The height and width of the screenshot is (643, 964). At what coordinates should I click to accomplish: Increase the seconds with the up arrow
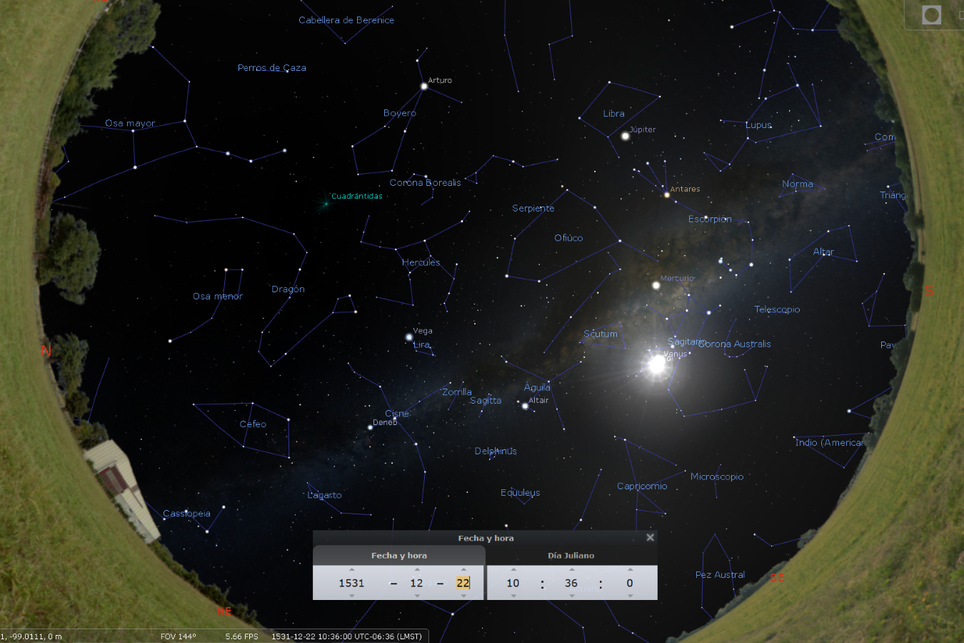pos(630,570)
